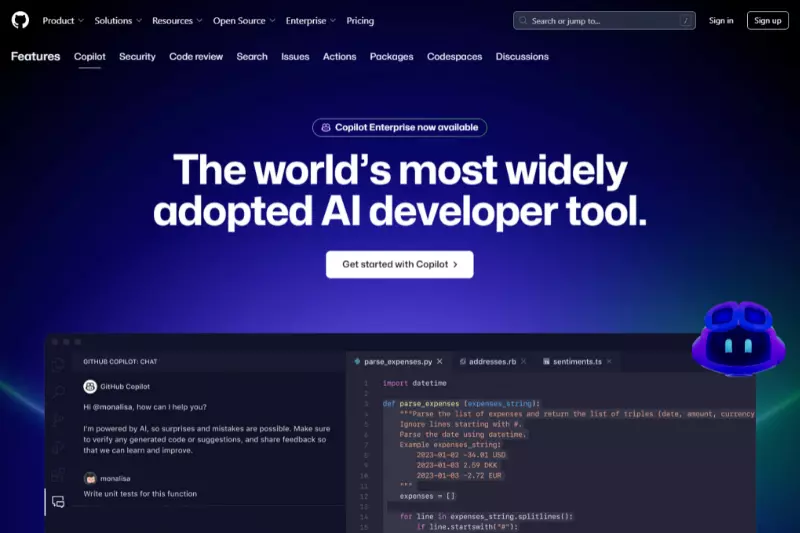
Task: Go to the Discussions tab
Action: click(x=522, y=57)
